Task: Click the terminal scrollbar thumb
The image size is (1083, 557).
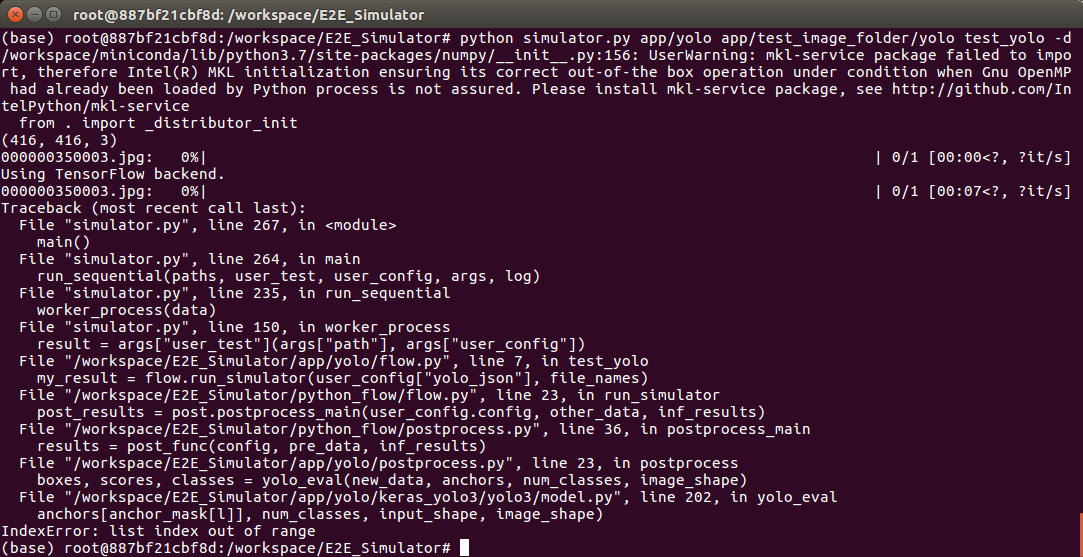Action: click(x=1081, y=535)
